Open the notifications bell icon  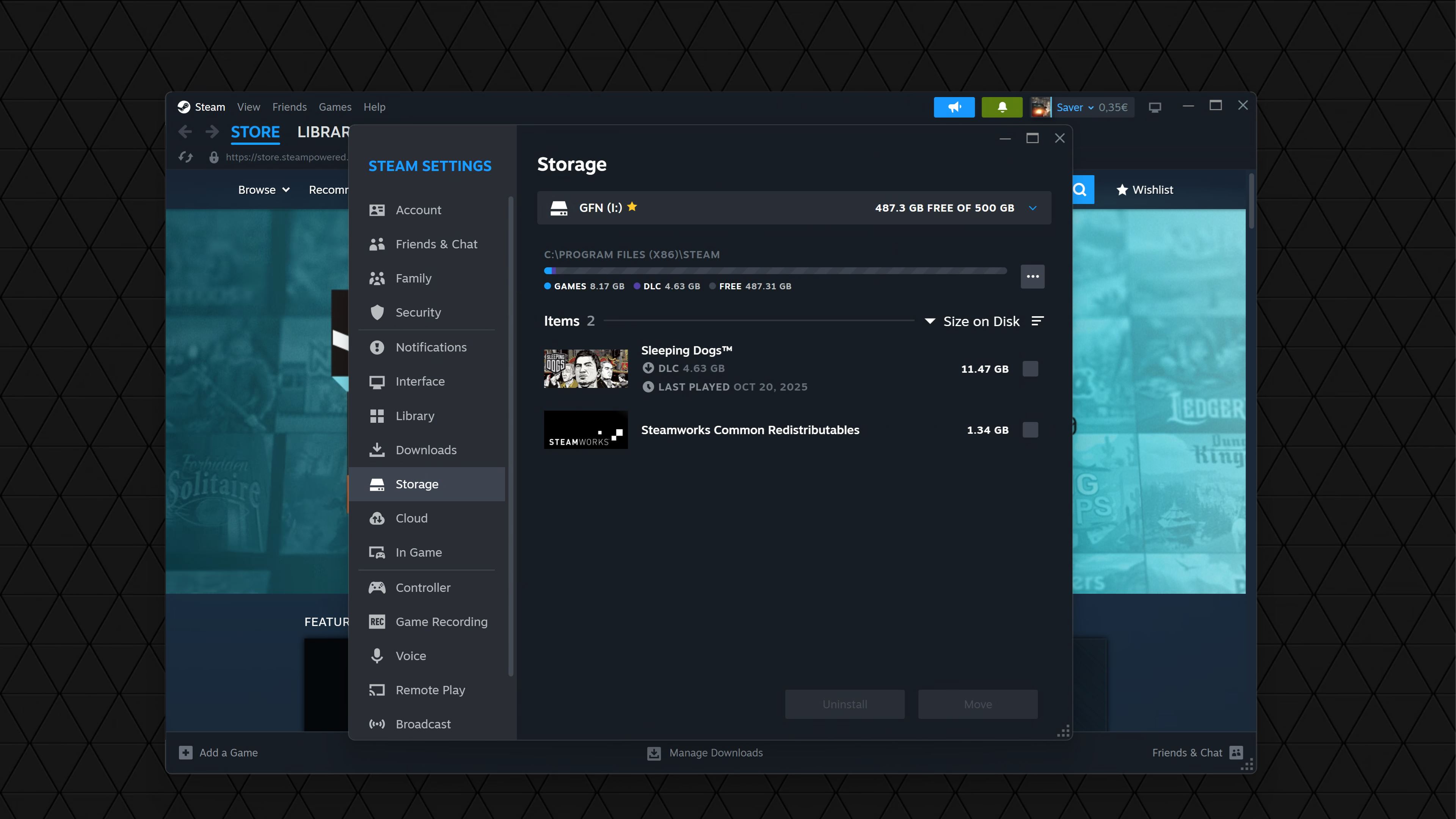point(1001,107)
